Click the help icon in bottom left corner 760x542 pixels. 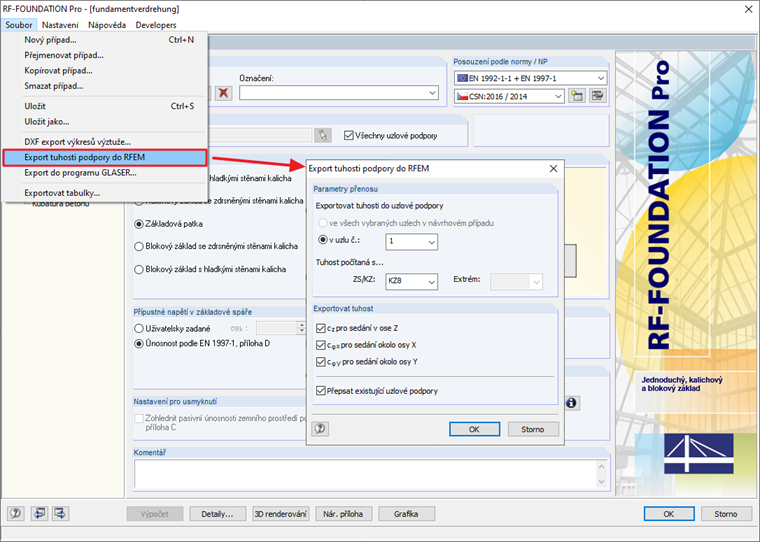[x=16, y=513]
